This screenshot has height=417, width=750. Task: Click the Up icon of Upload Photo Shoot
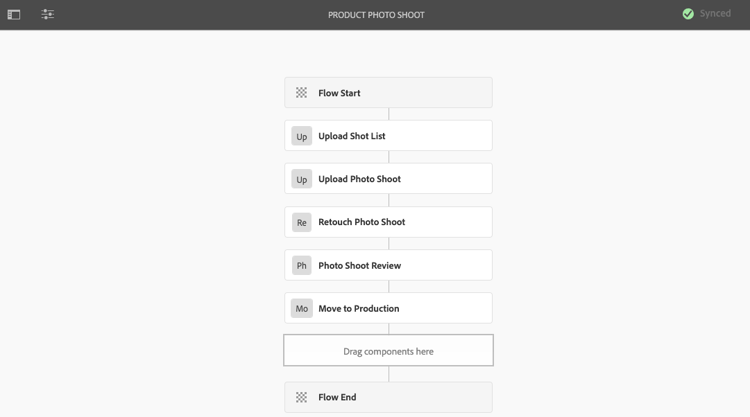coord(302,179)
